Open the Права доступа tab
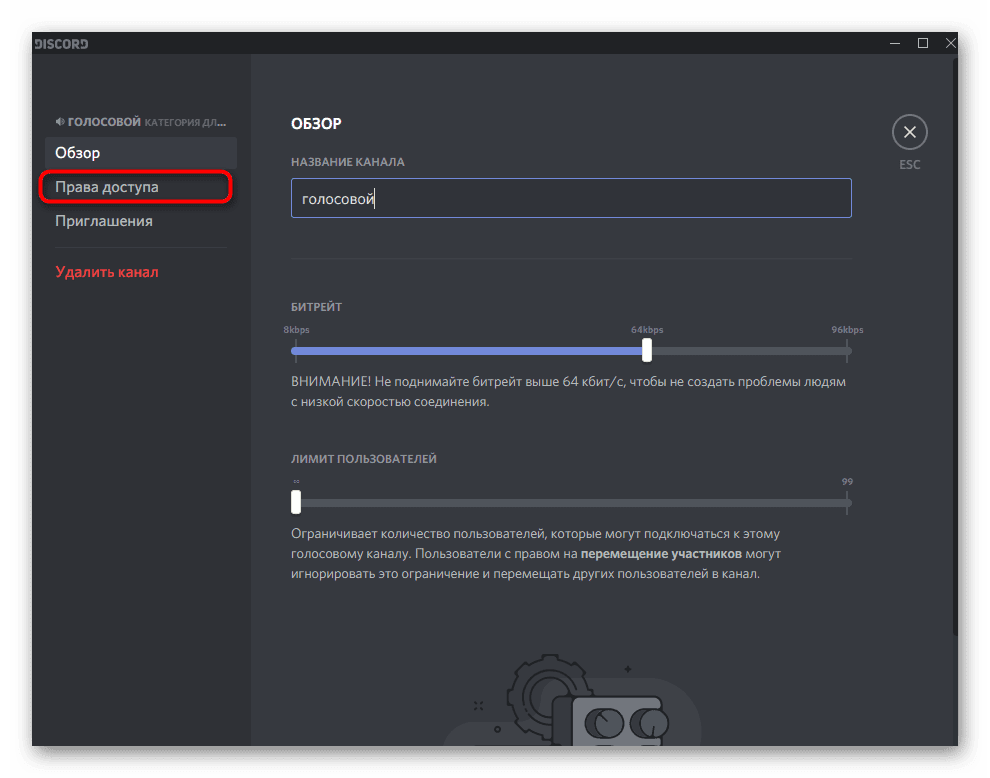Image resolution: width=990 pixels, height=778 pixels. click(x=136, y=187)
